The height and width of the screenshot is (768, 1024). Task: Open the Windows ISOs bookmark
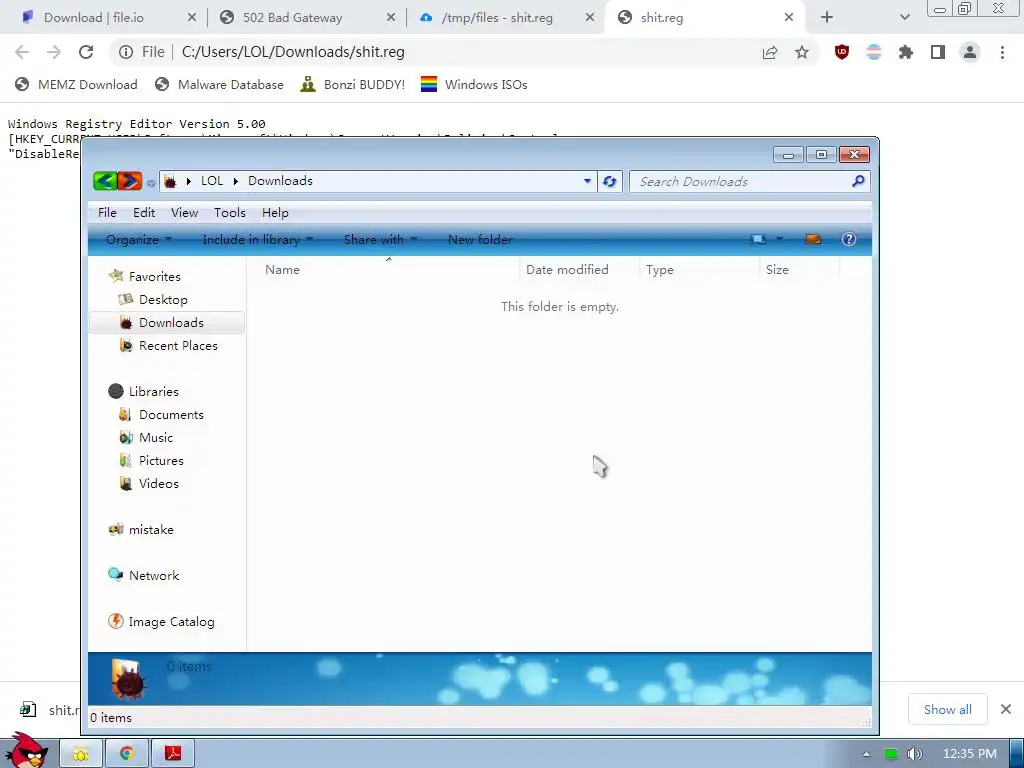coord(474,84)
